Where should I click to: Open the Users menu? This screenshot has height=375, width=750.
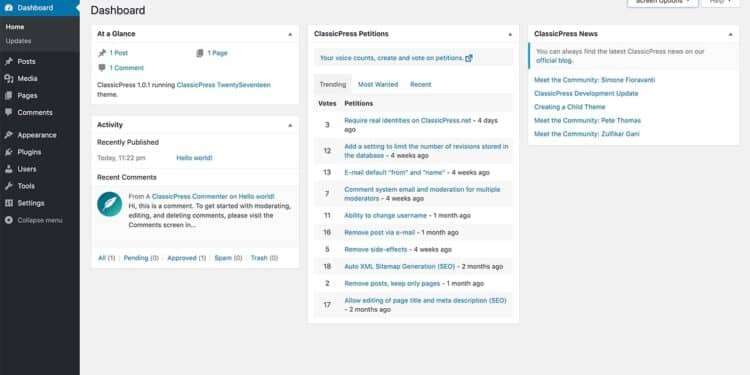(x=27, y=169)
